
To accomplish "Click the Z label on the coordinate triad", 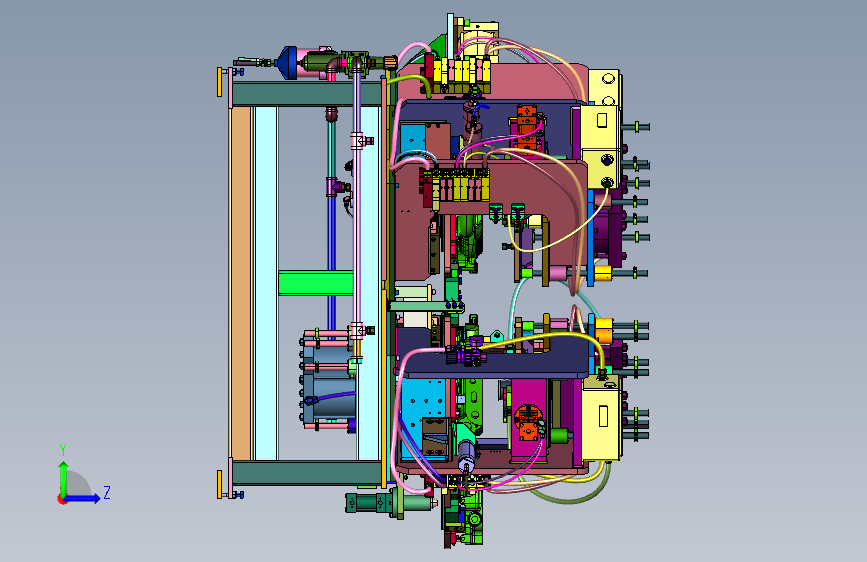I will [107, 492].
